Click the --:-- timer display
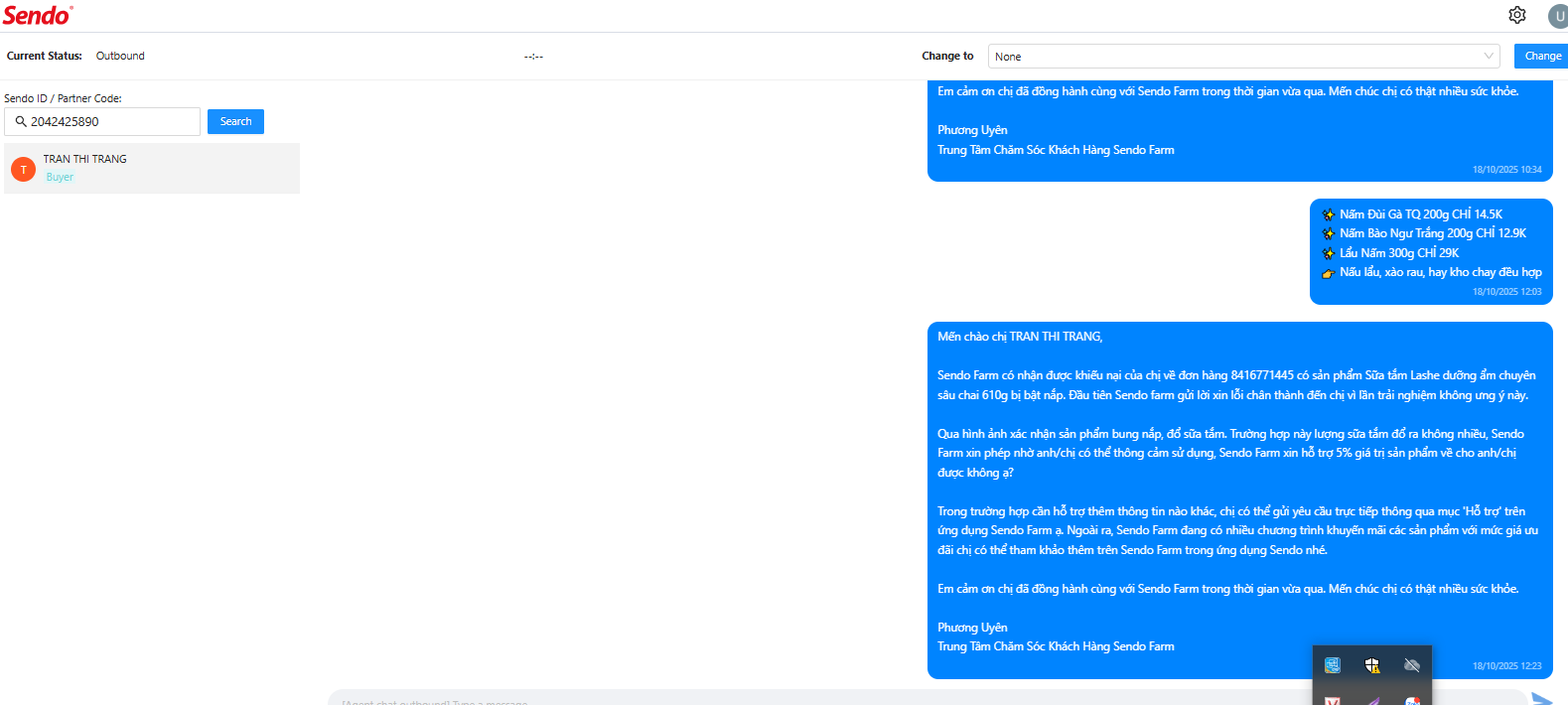 [x=533, y=57]
